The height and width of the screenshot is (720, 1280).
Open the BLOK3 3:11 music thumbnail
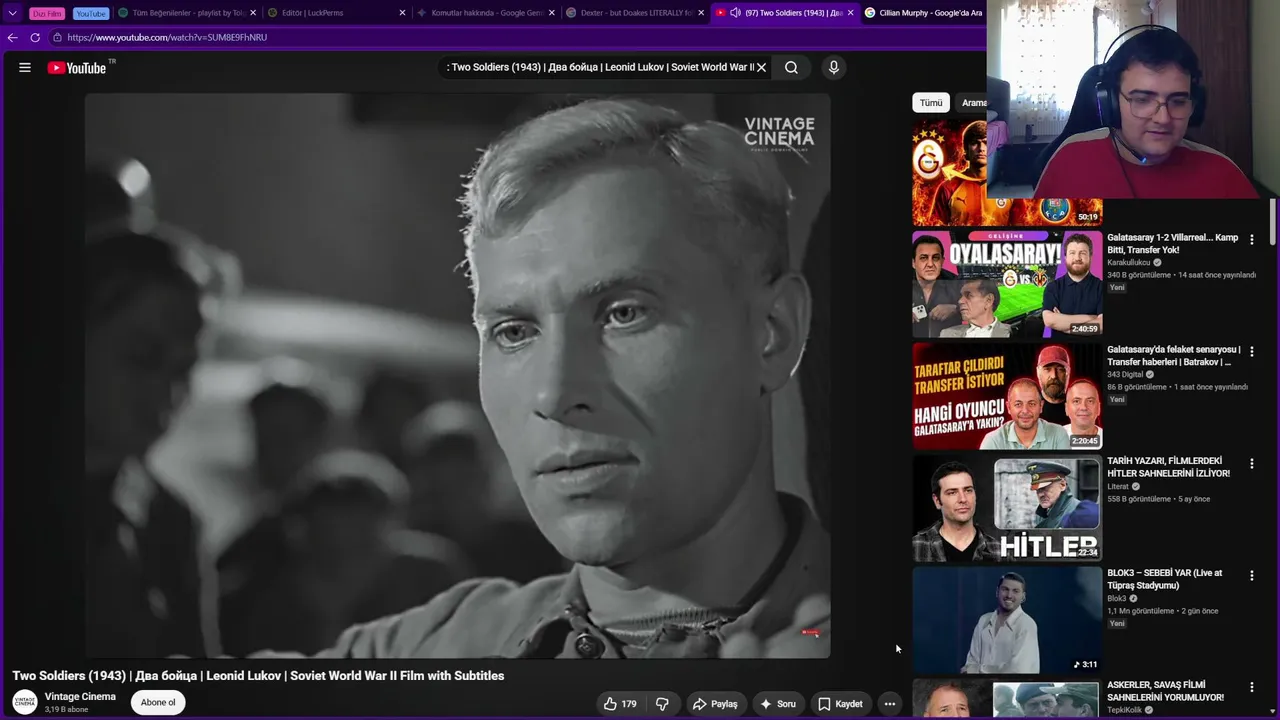[x=1007, y=620]
